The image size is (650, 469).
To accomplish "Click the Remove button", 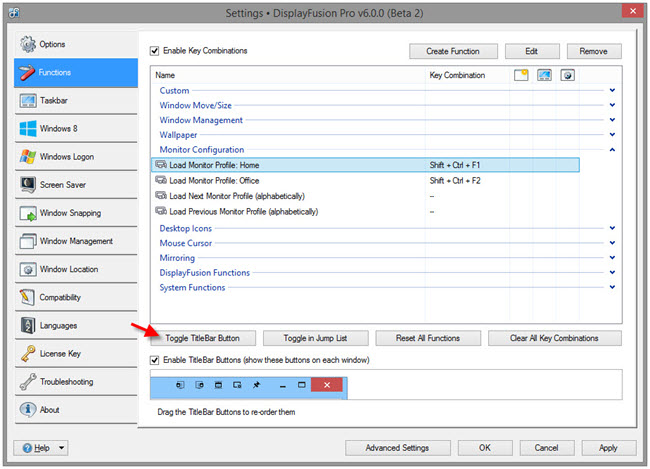I will pos(594,51).
